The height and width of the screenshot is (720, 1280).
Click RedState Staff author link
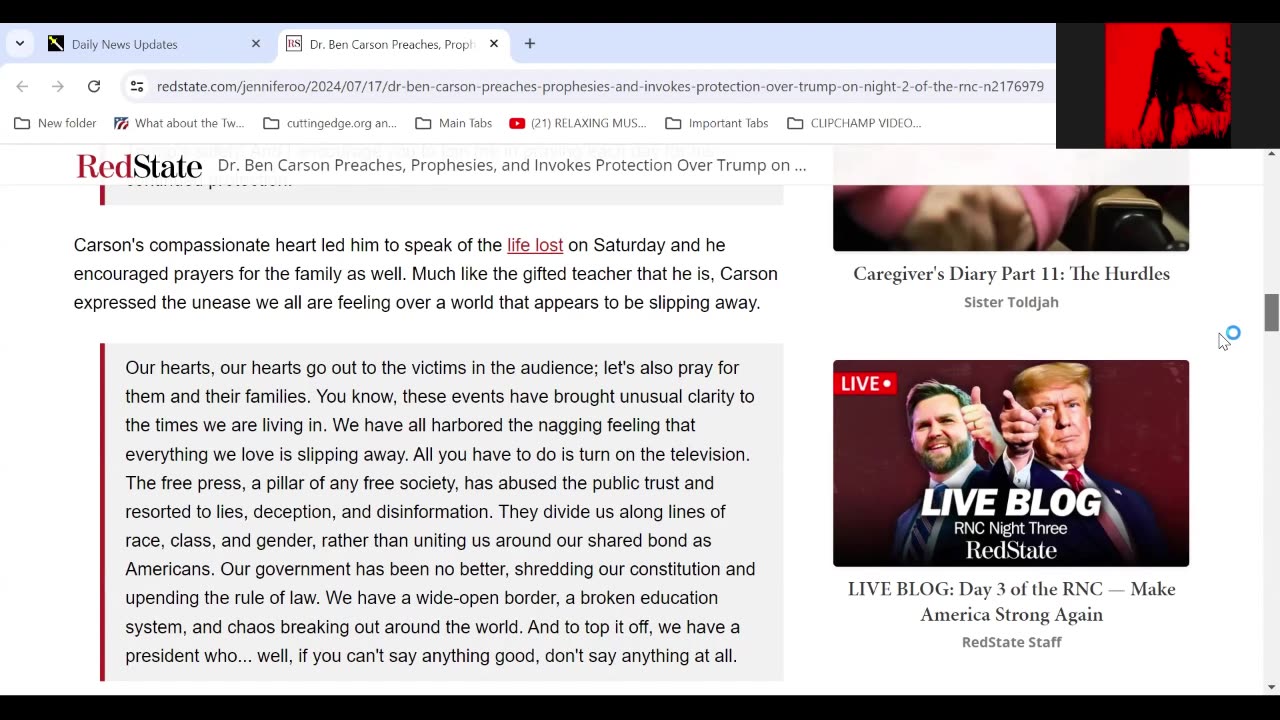[1011, 642]
